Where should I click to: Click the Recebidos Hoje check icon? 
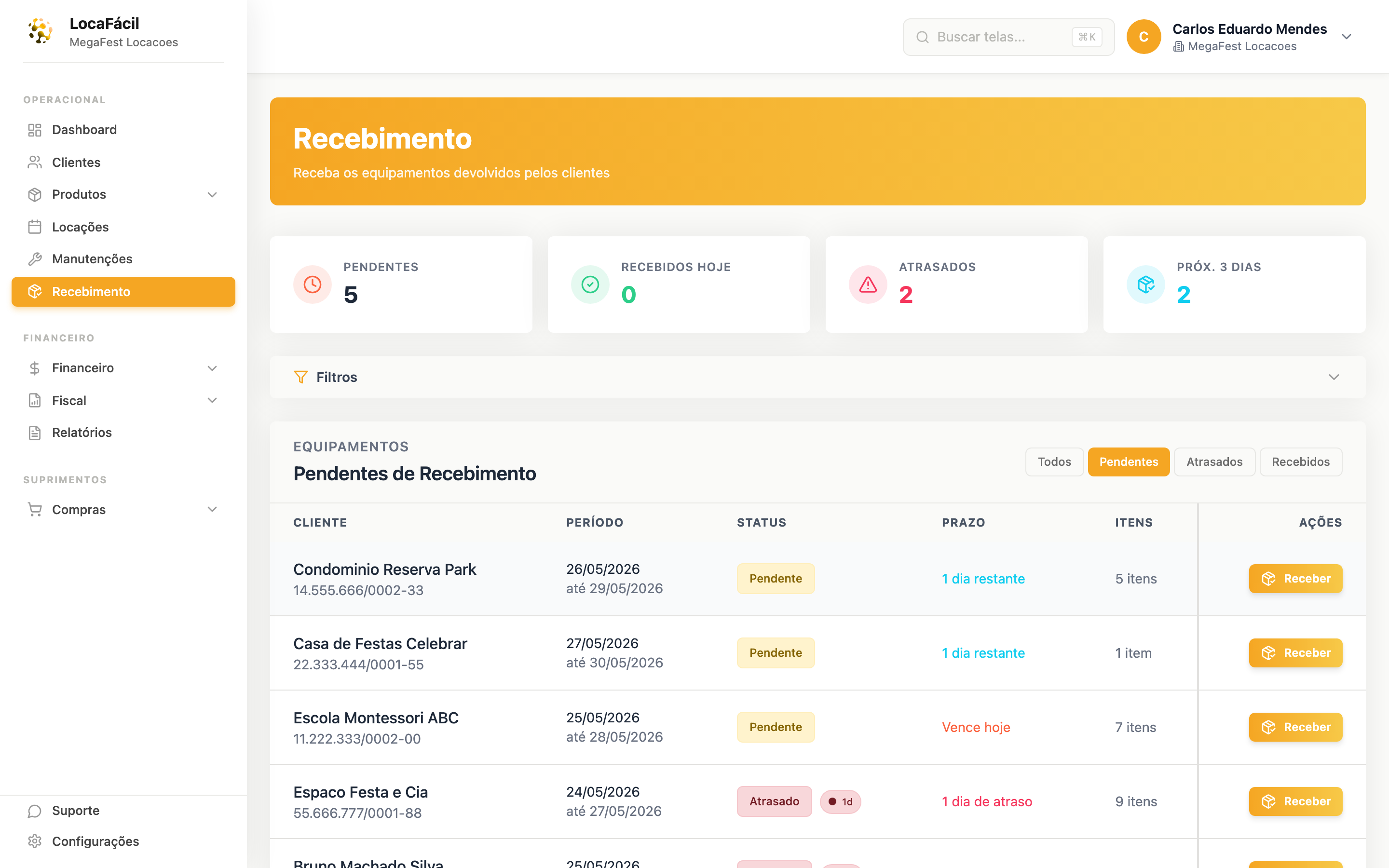(x=590, y=284)
